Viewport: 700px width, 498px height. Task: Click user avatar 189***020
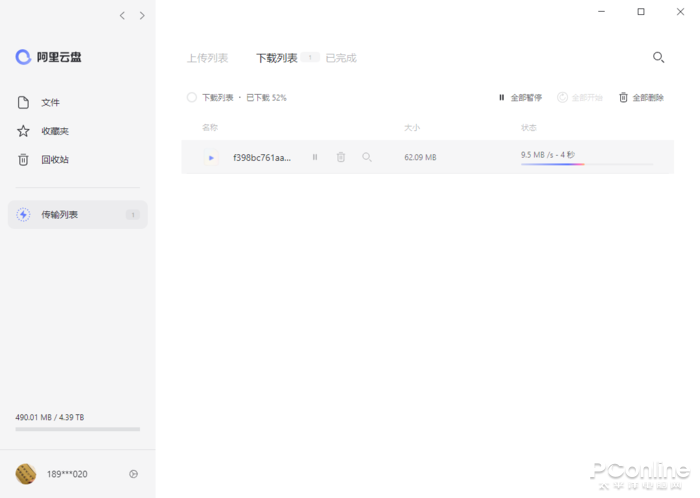(x=26, y=474)
